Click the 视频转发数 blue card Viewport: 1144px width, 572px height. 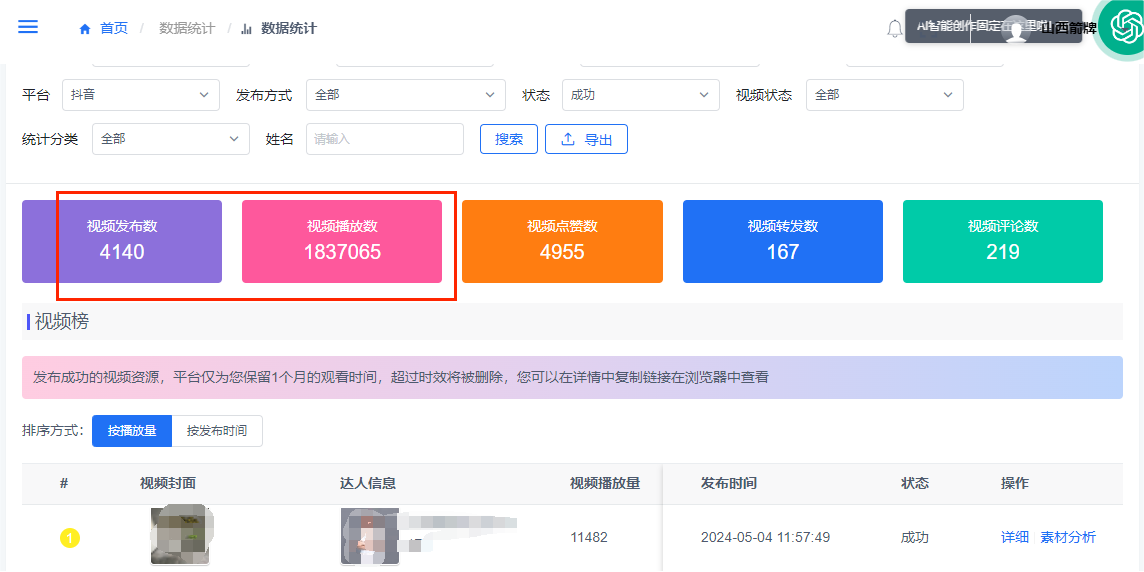[783, 241]
